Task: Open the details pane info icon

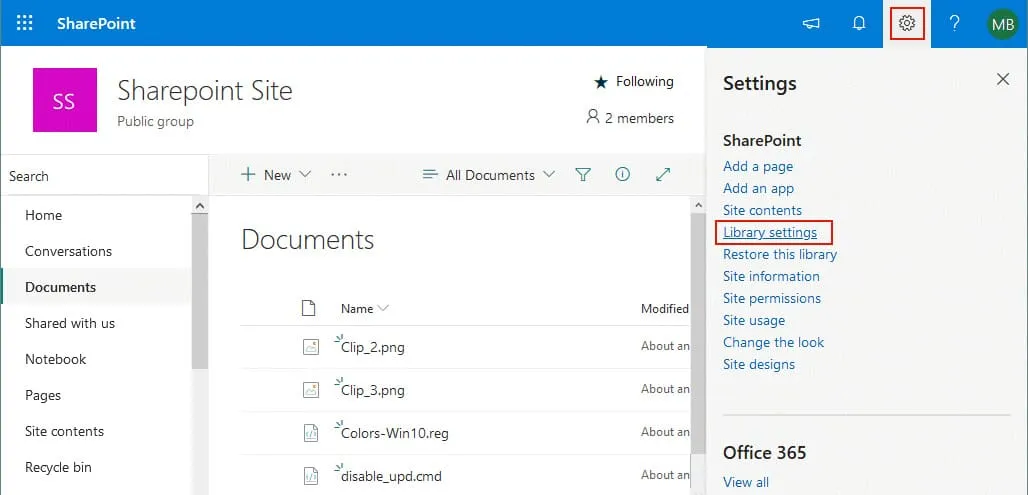Action: click(x=623, y=175)
